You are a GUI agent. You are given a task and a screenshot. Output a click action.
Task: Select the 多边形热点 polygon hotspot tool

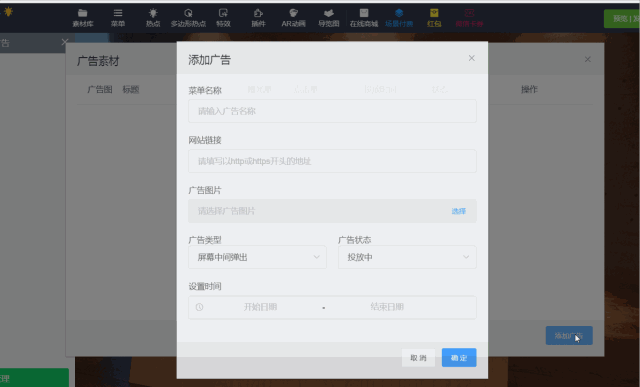(x=188, y=18)
